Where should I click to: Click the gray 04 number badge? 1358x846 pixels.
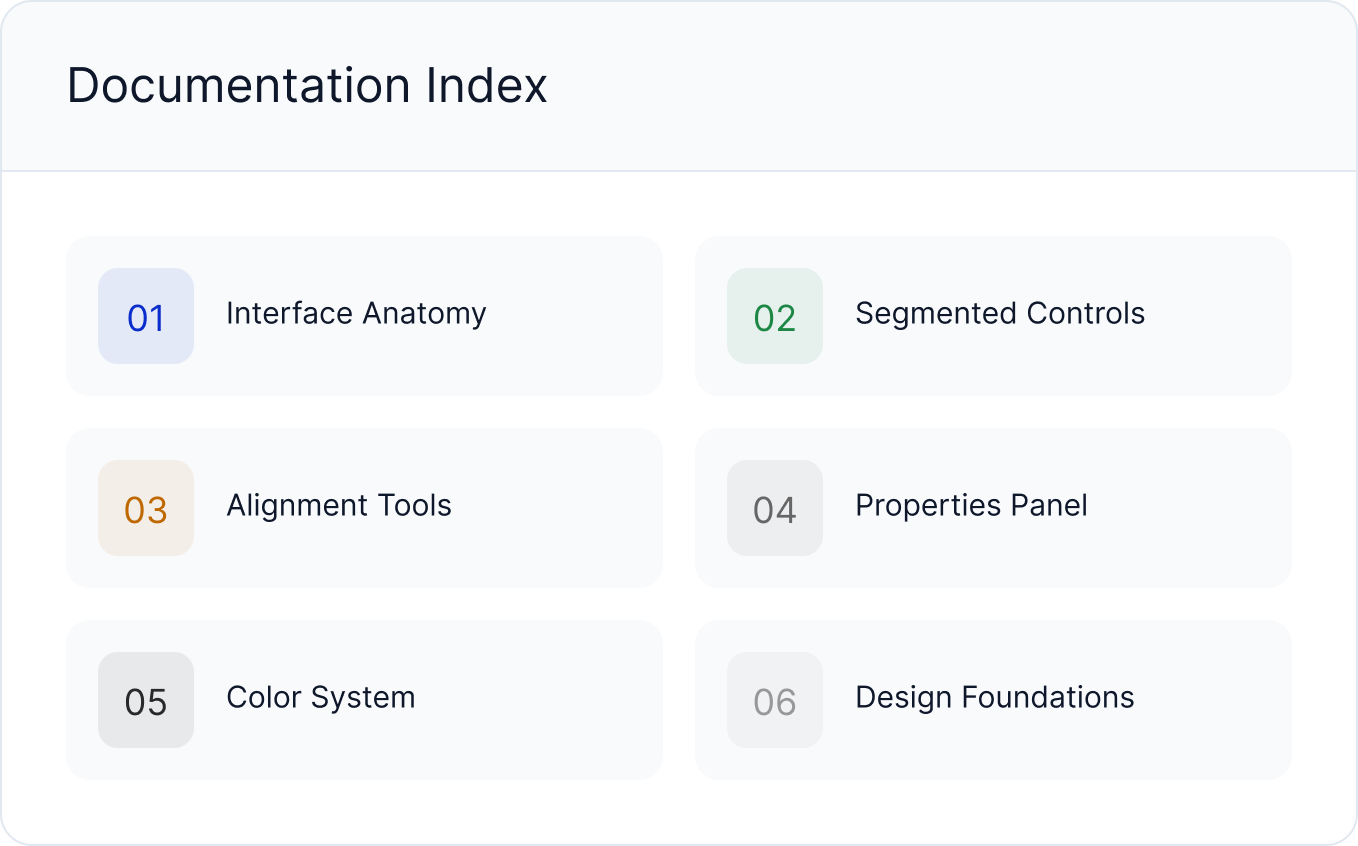click(x=775, y=508)
